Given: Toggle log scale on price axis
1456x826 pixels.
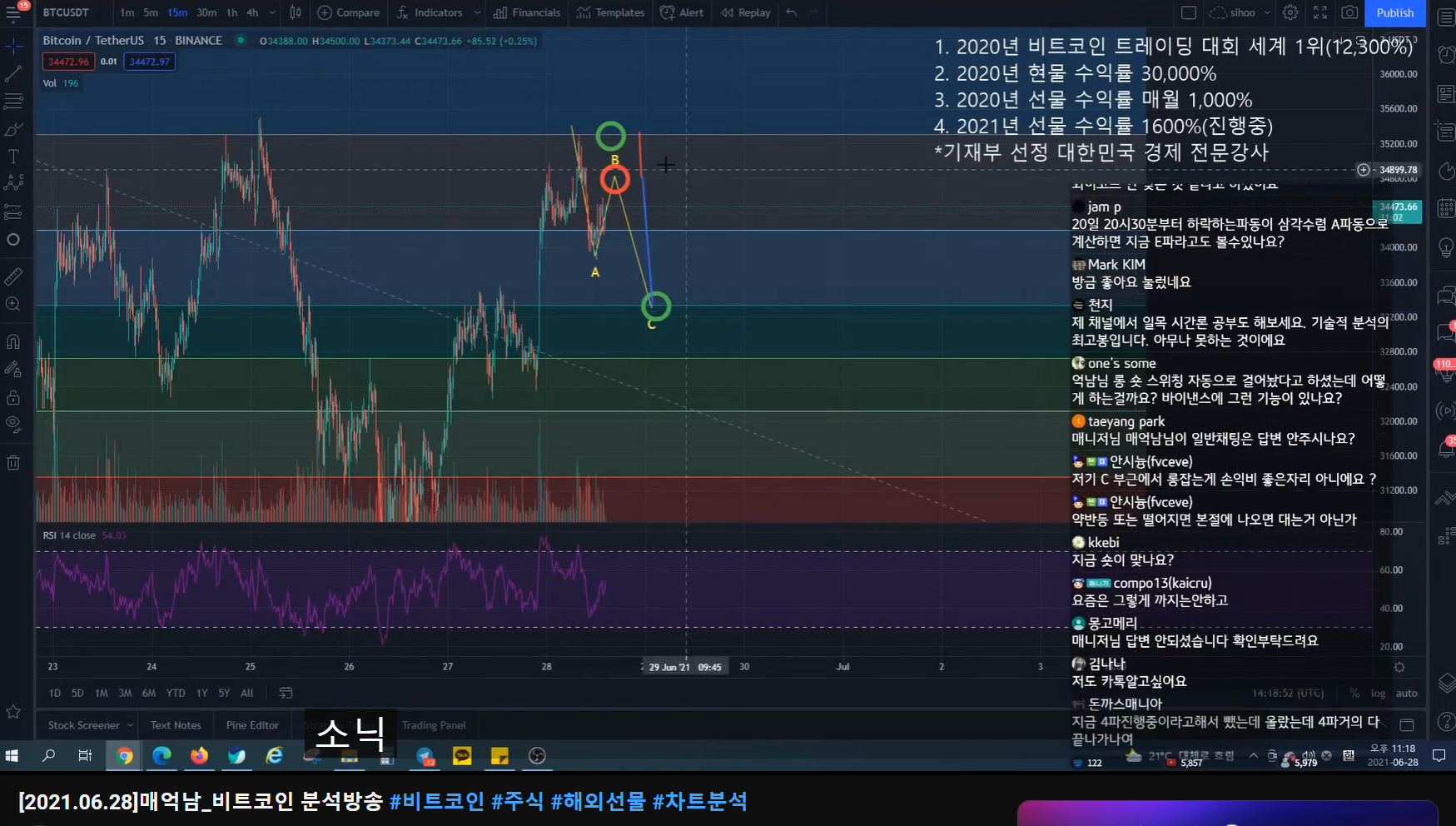Looking at the screenshot, I should (x=1379, y=693).
